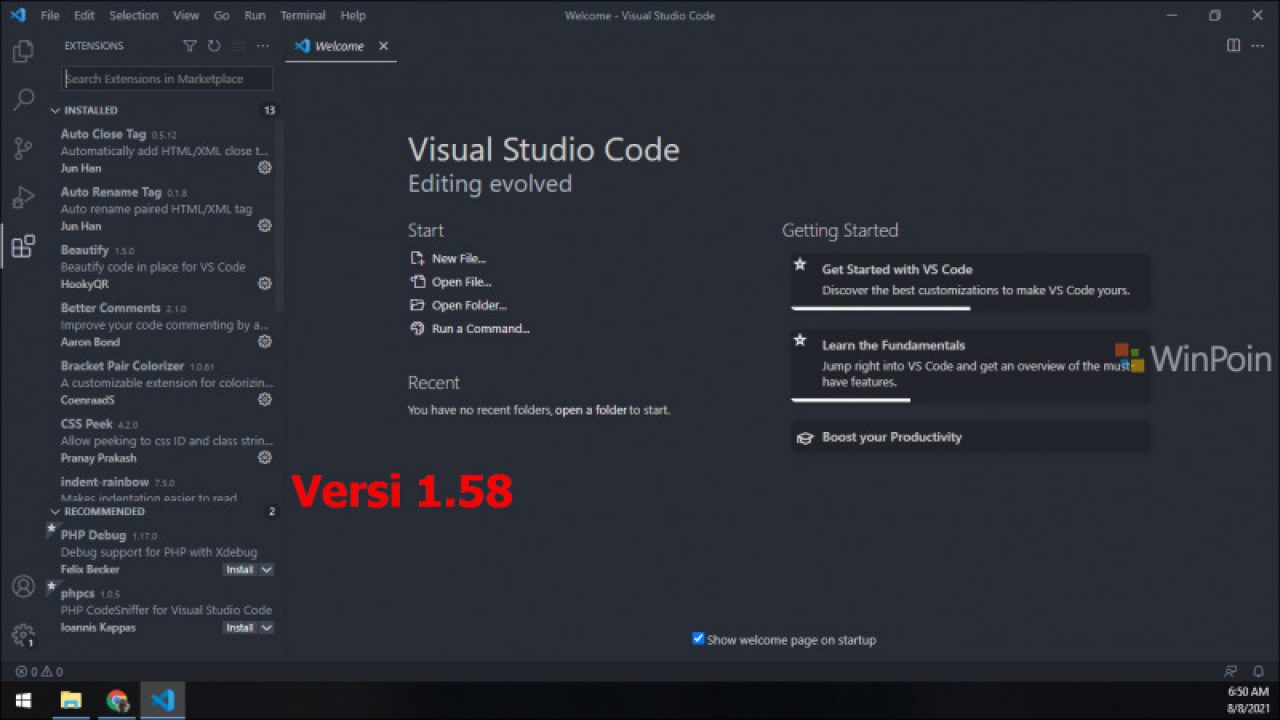Screen dimensions: 1280x720
Task: Select the Welcome tab
Action: pyautogui.click(x=339, y=46)
